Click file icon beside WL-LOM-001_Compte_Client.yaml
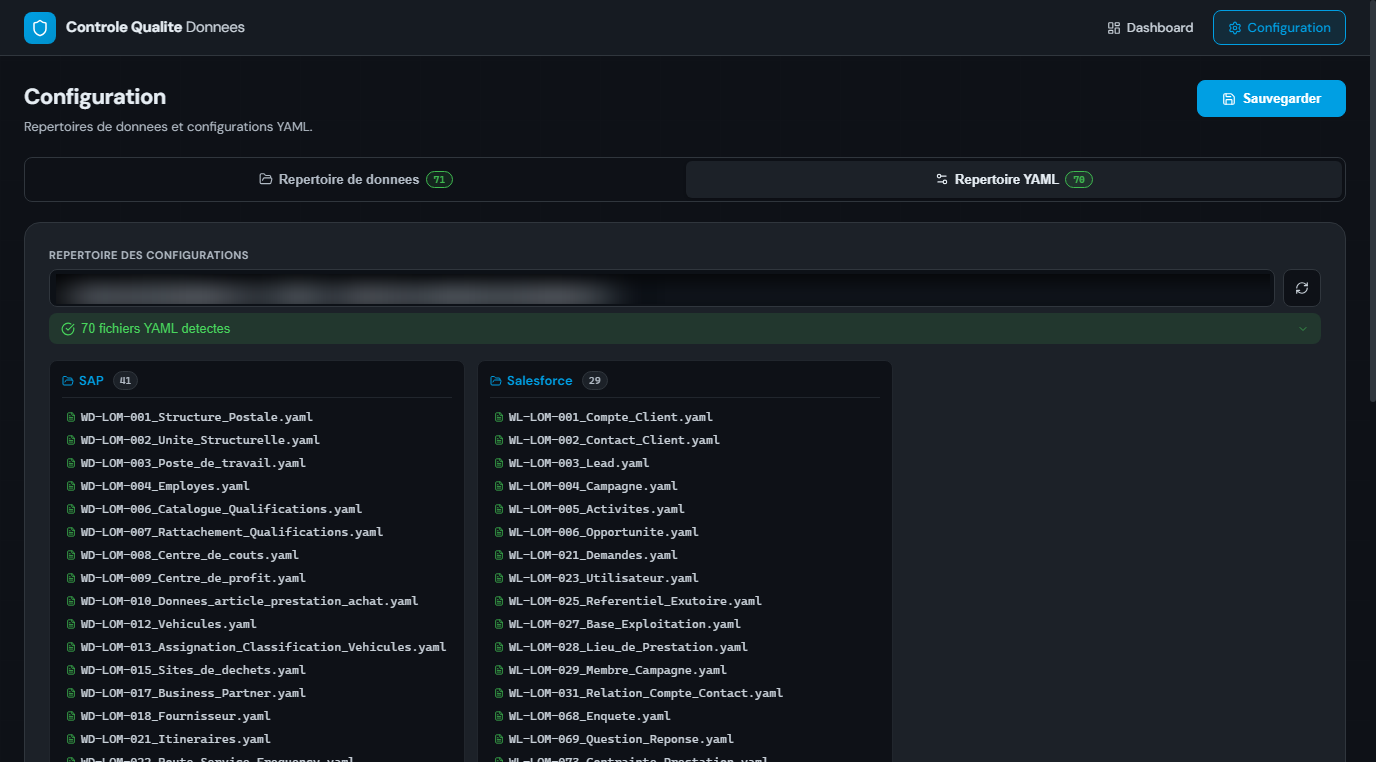The image size is (1376, 762). (x=499, y=417)
